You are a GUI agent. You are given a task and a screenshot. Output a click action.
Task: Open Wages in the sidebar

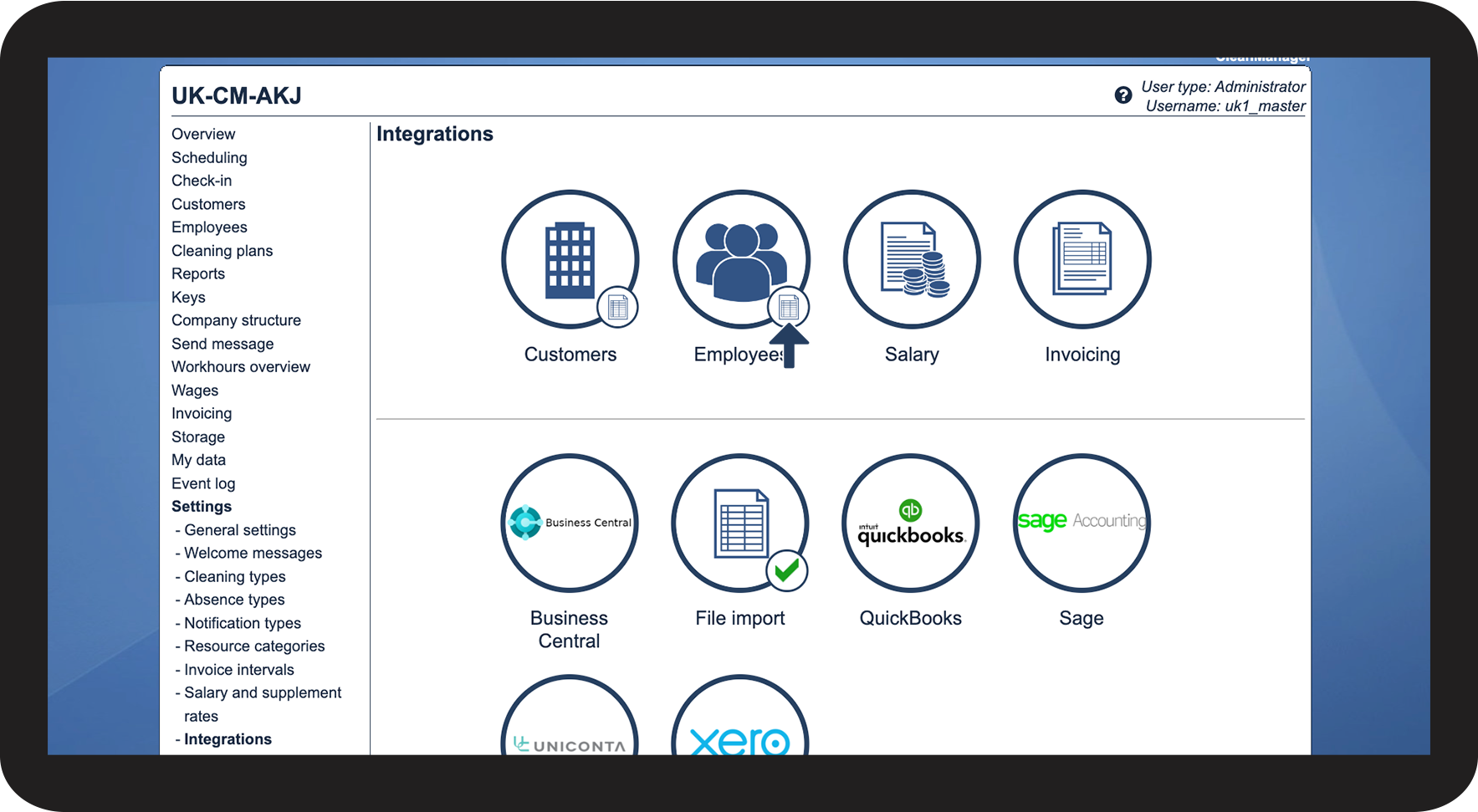[195, 390]
